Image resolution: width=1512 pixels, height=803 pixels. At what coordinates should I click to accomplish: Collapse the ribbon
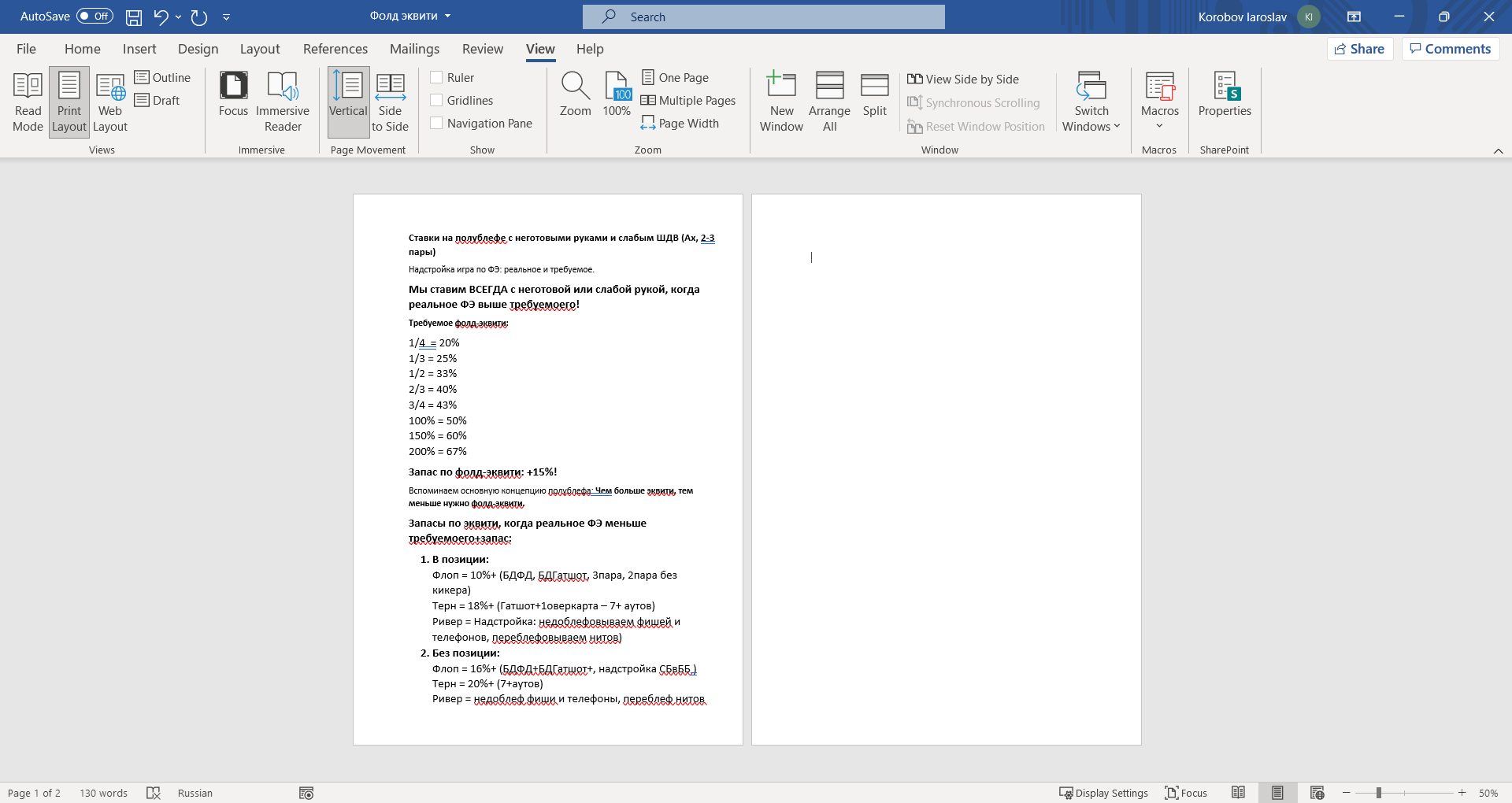pos(1498,150)
